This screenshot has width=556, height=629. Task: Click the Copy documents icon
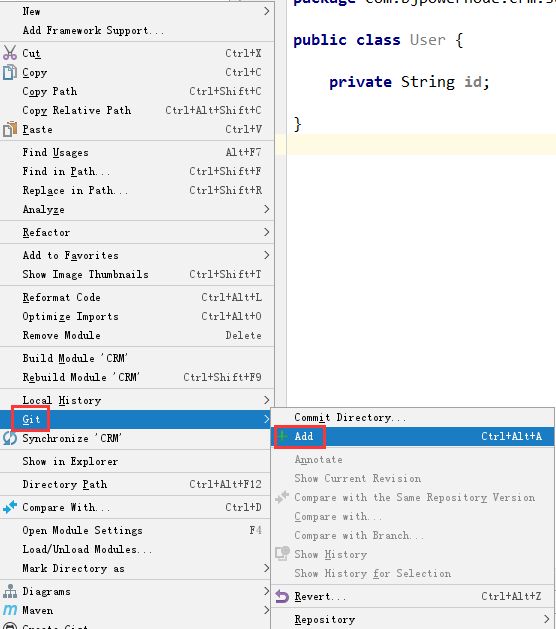[10, 72]
